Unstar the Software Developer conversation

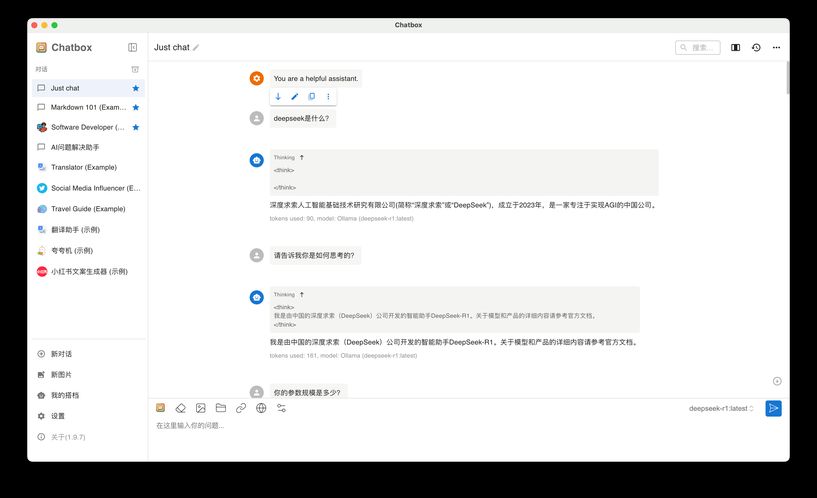(135, 127)
